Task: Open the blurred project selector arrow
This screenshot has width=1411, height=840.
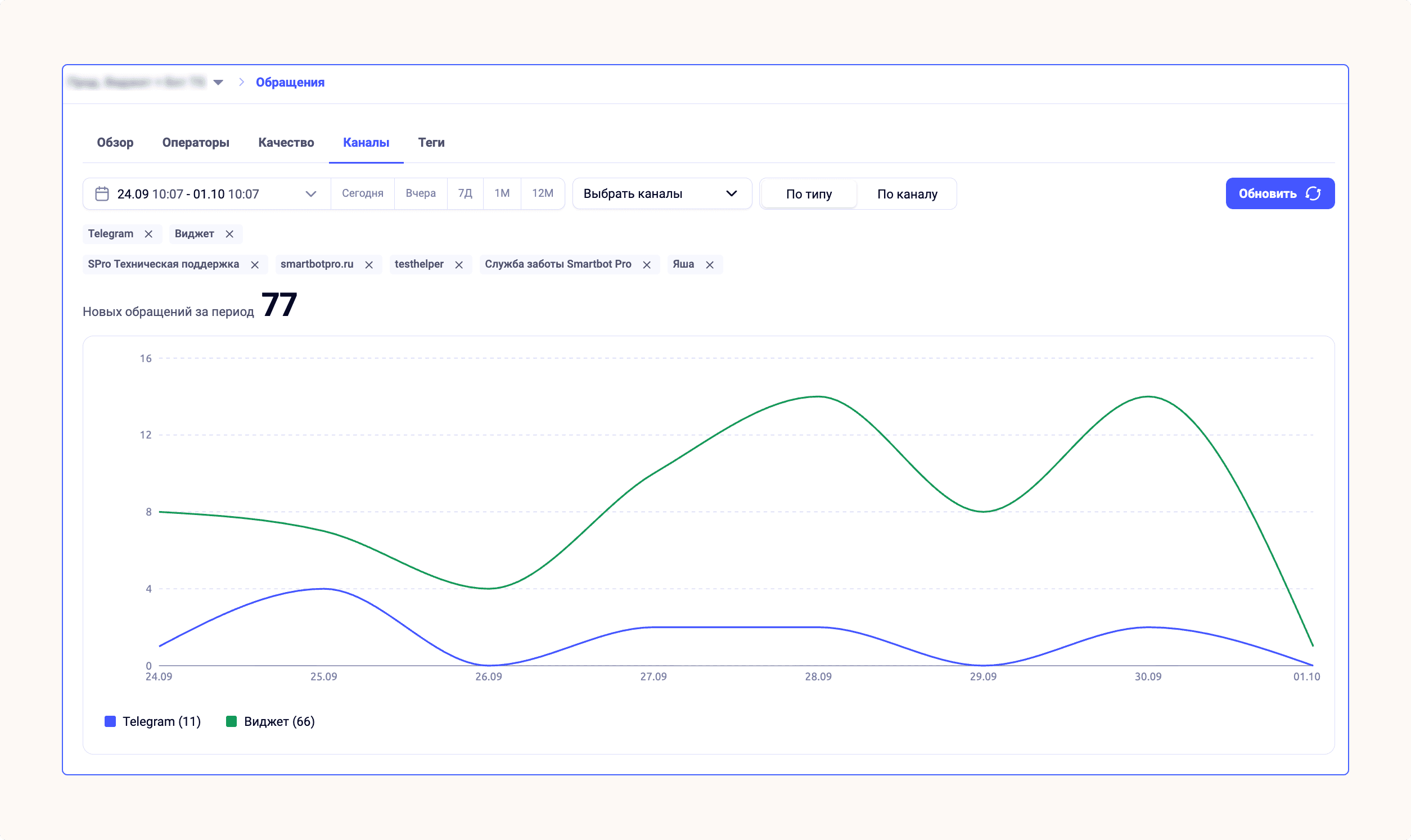Action: coord(218,83)
